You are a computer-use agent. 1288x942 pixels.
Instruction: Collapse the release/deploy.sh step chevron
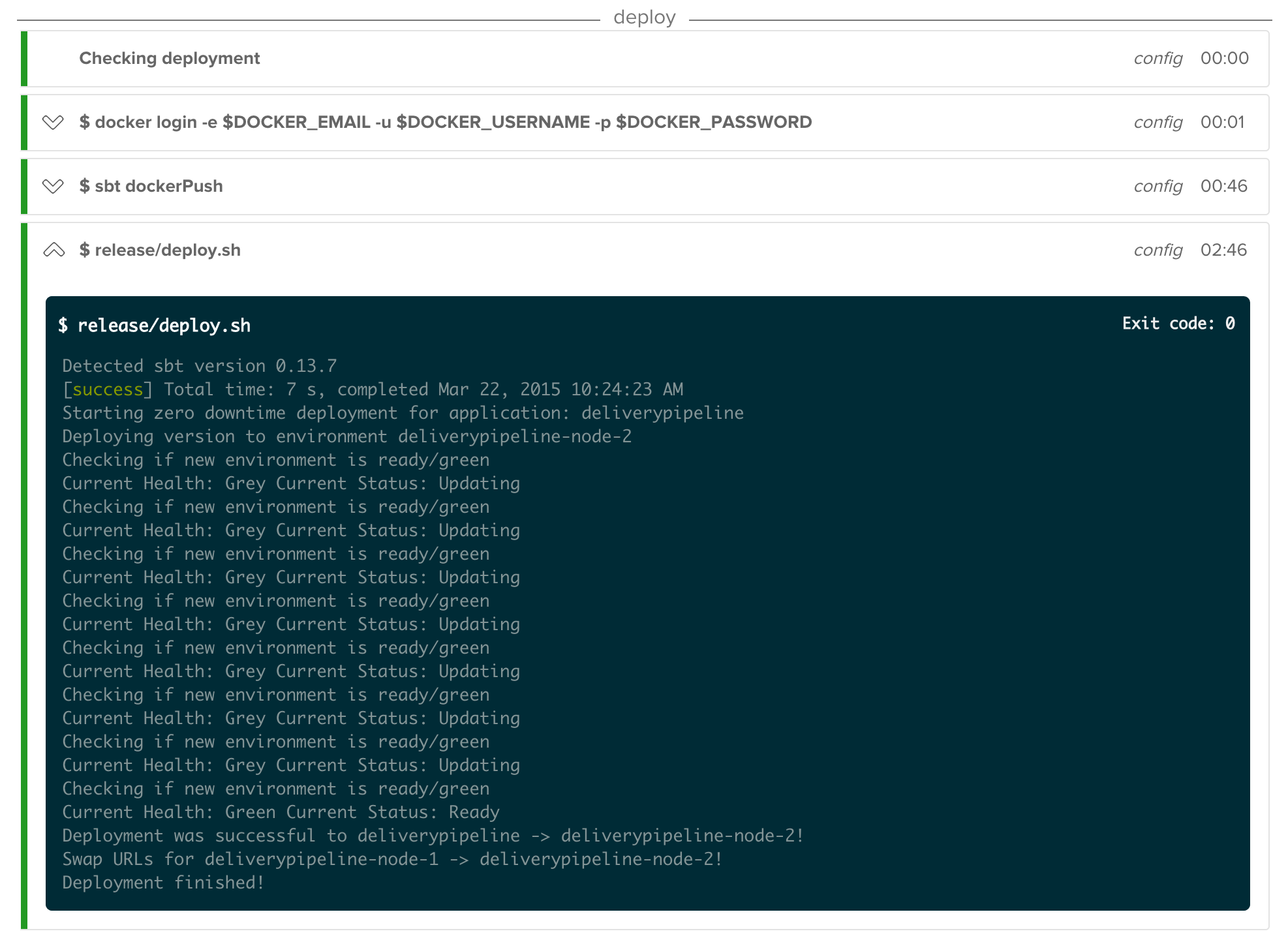pyautogui.click(x=54, y=250)
